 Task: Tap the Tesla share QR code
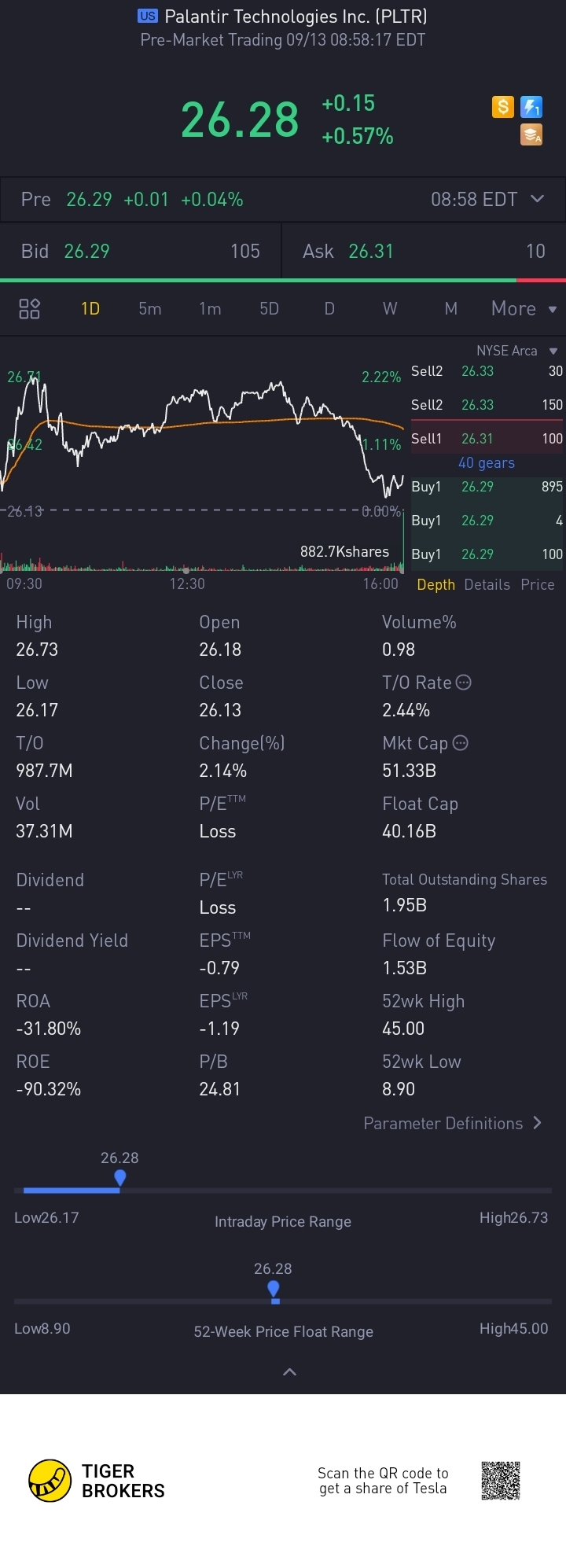click(x=501, y=1481)
